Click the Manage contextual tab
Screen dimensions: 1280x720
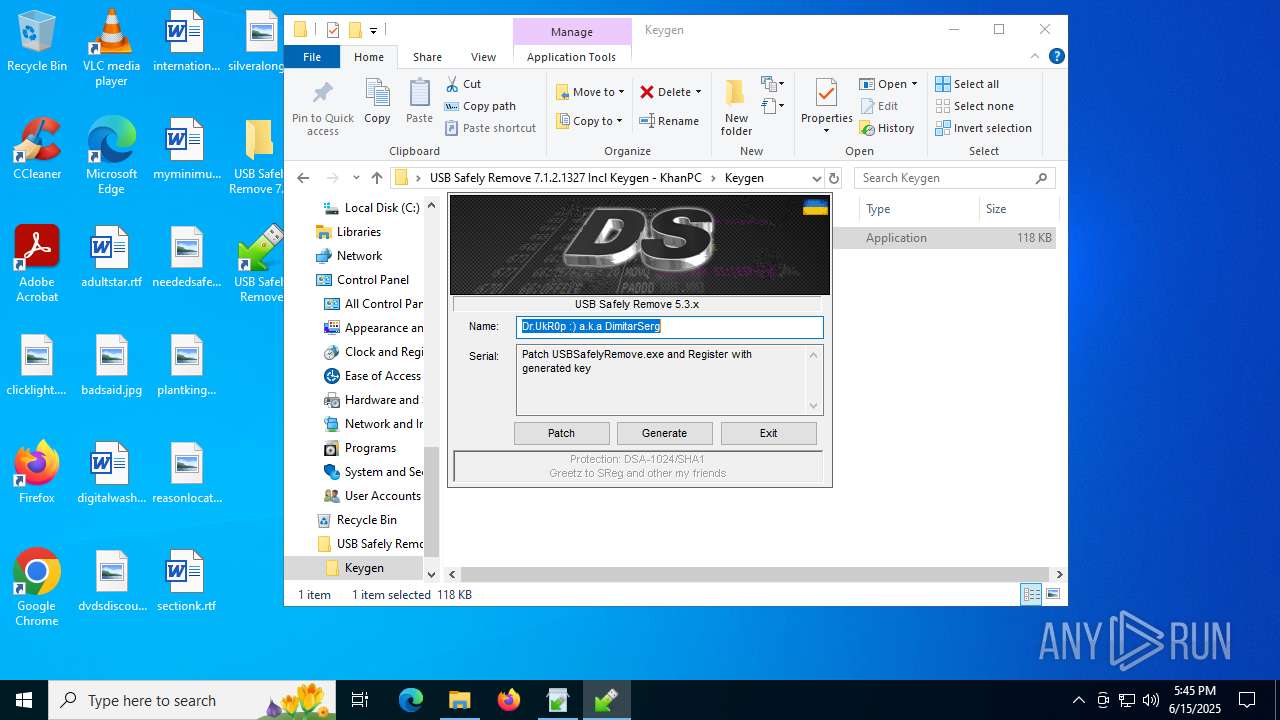(572, 32)
